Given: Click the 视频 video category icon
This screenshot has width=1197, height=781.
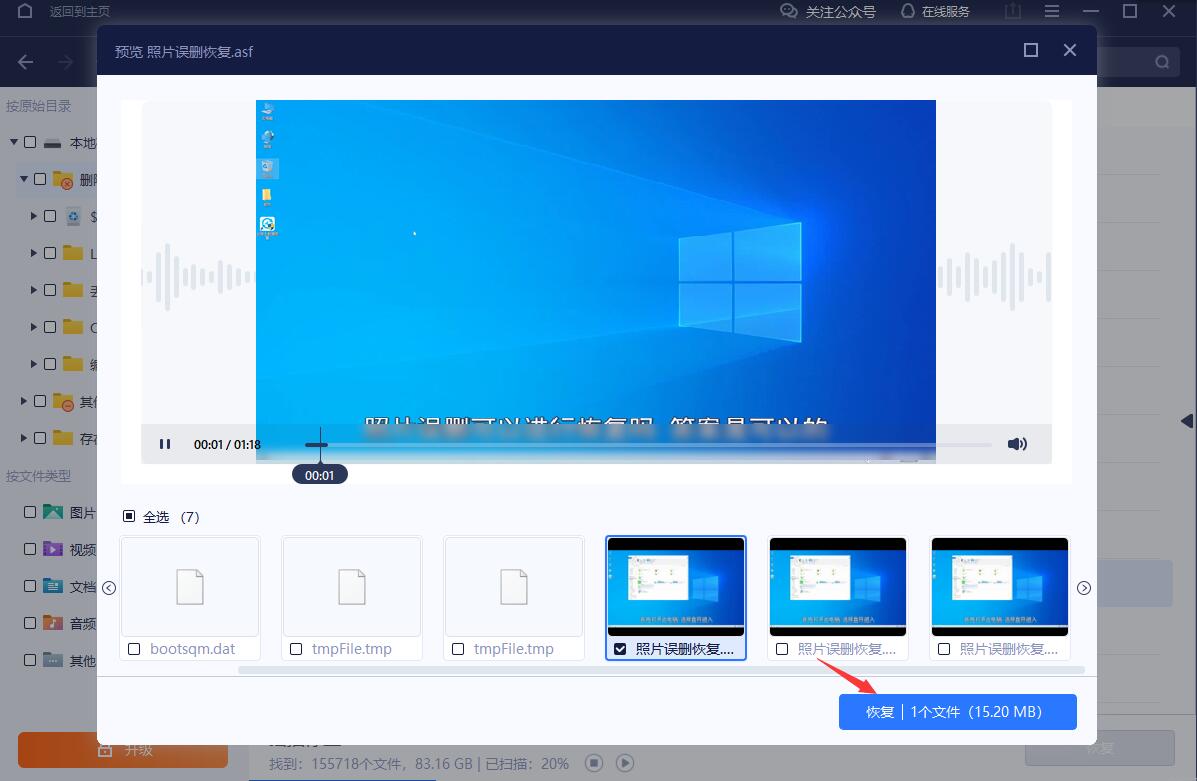Looking at the screenshot, I should point(53,549).
